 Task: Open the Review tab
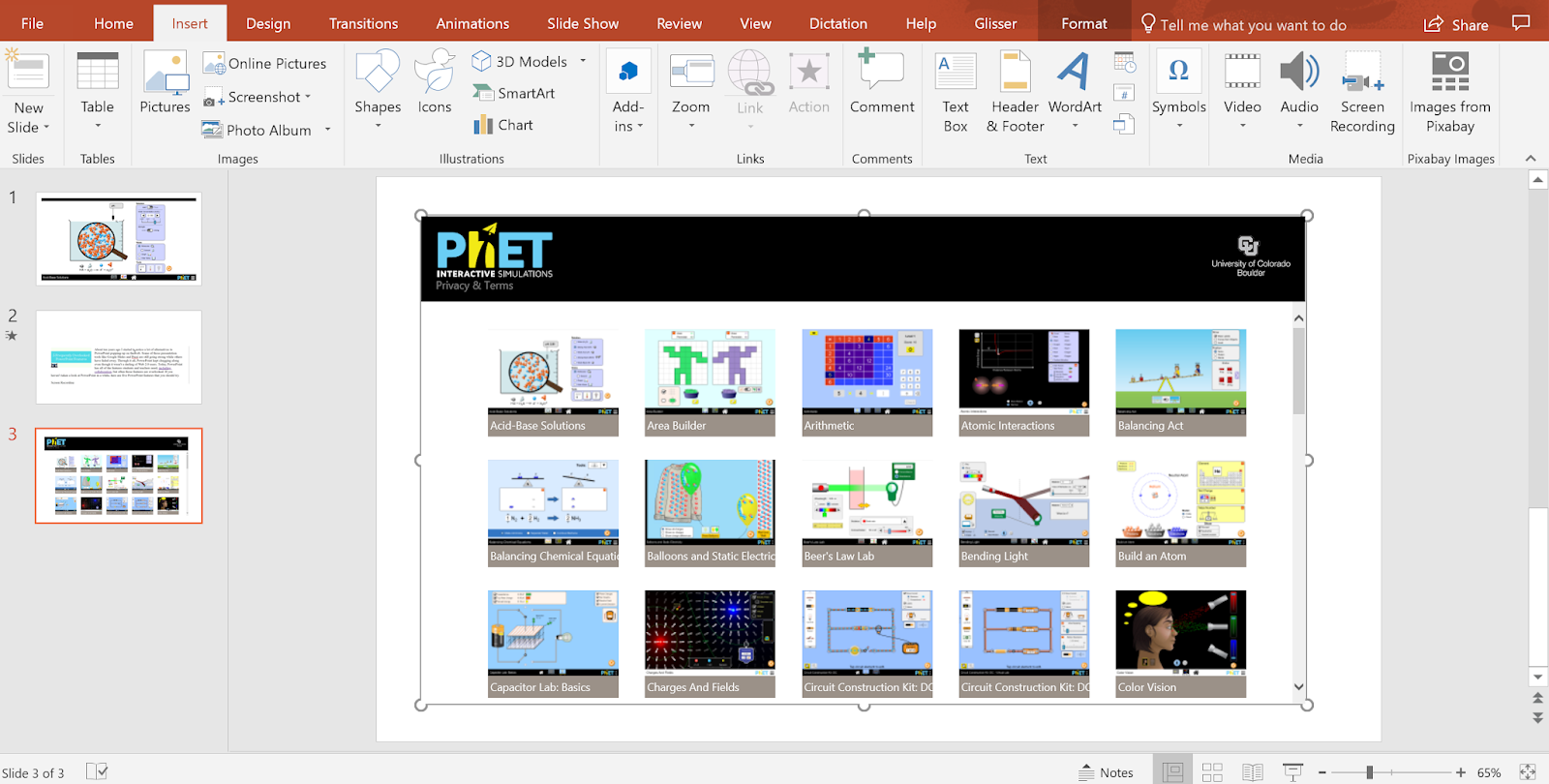(680, 23)
